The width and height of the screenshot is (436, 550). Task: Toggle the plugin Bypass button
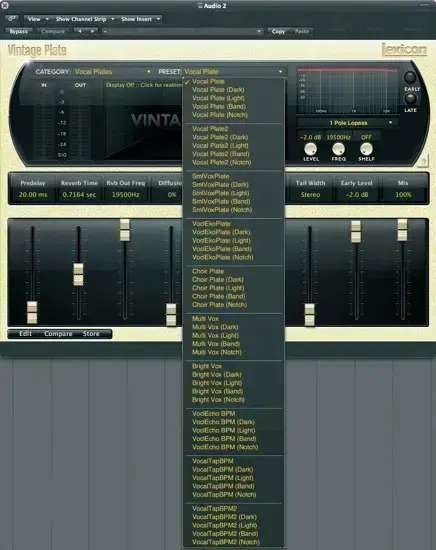(x=19, y=31)
